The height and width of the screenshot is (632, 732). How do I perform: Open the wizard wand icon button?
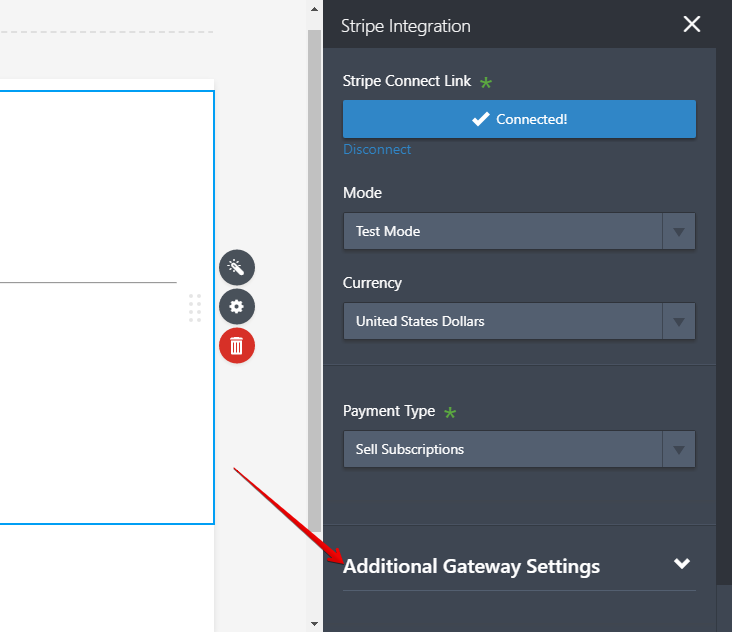click(237, 267)
